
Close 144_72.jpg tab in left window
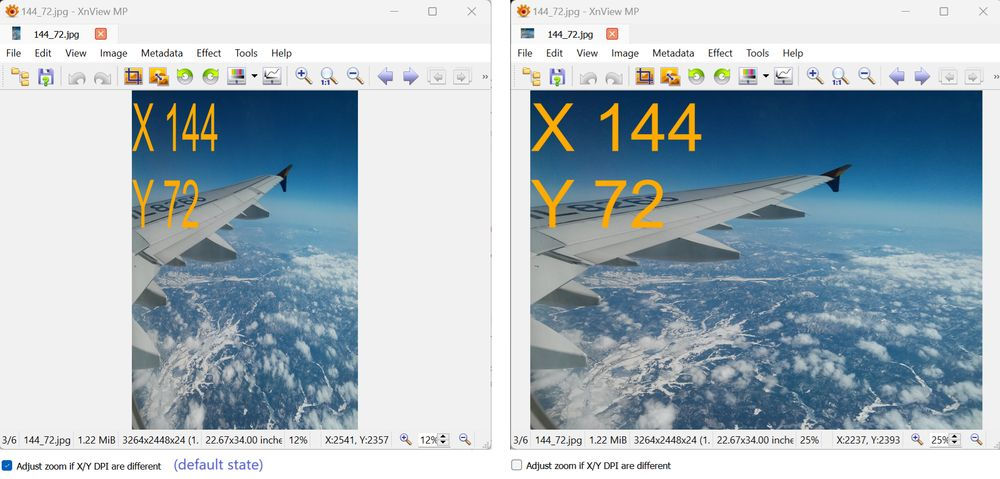(x=101, y=34)
